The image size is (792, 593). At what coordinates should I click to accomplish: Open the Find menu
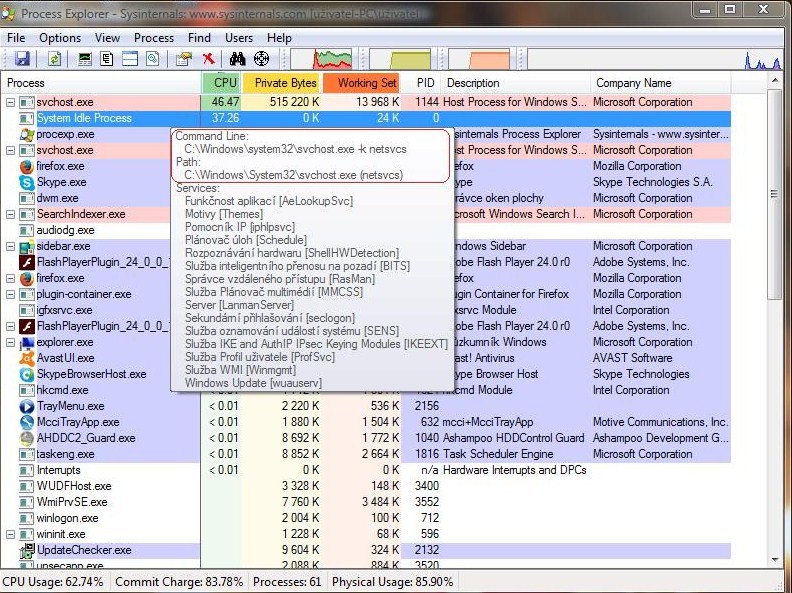coord(199,38)
